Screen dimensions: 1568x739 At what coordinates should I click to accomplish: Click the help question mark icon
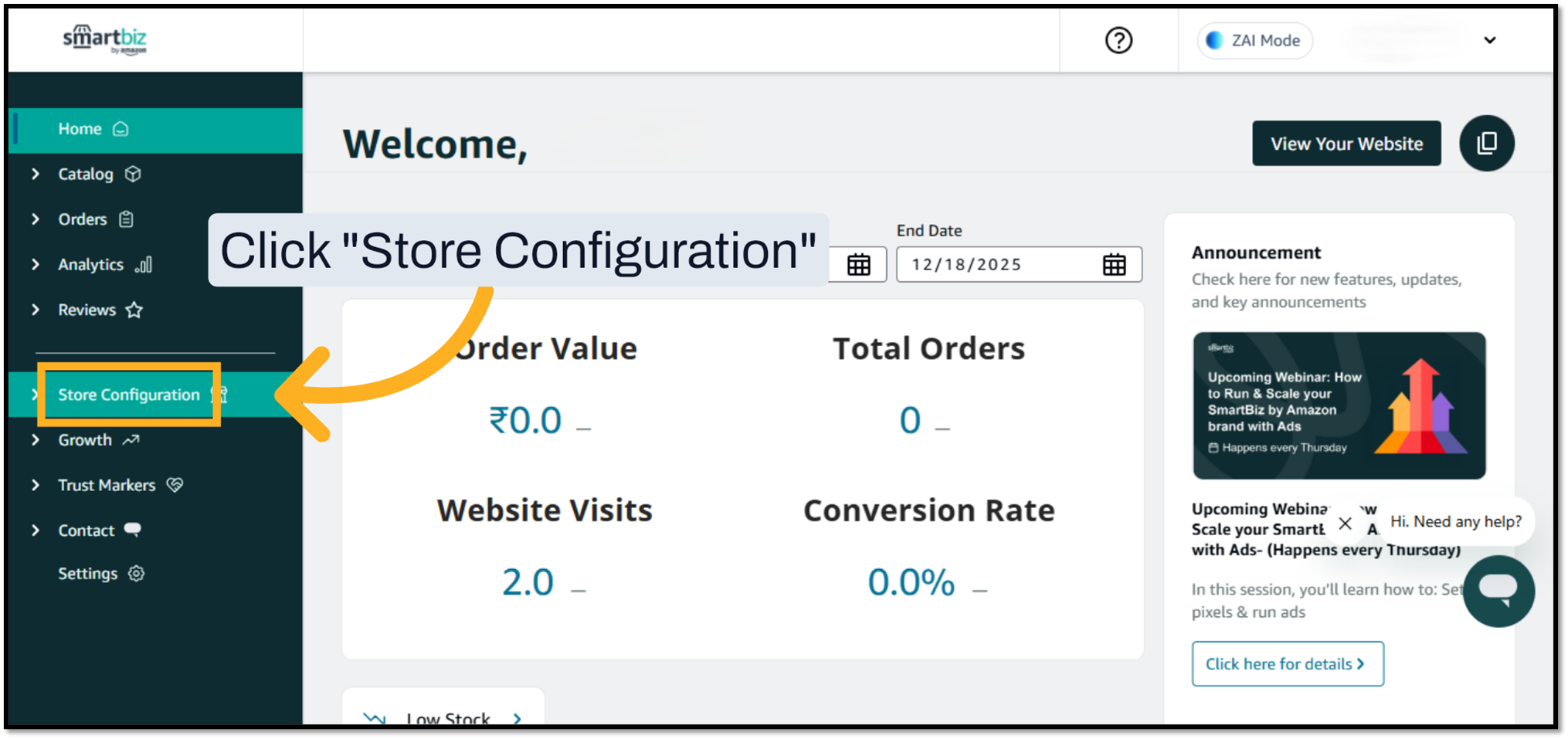[x=1118, y=40]
